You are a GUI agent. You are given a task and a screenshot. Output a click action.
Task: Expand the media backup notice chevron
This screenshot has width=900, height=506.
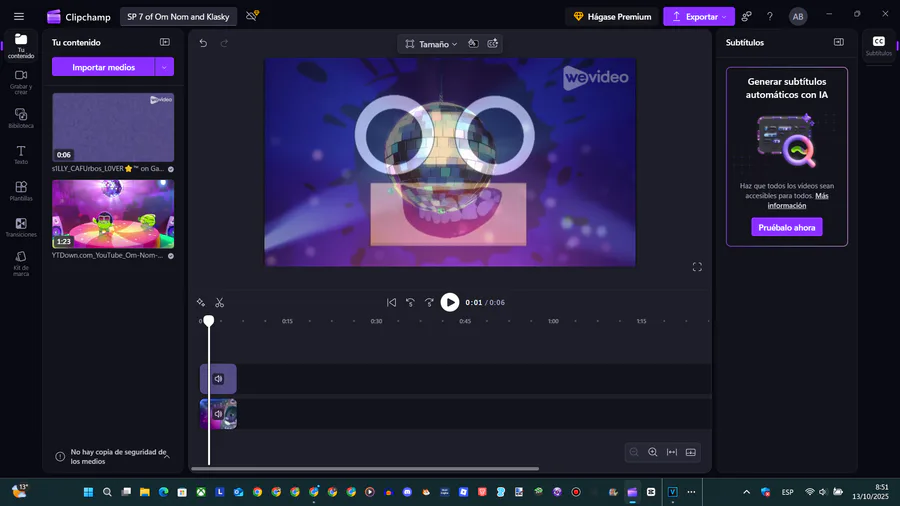pos(166,457)
